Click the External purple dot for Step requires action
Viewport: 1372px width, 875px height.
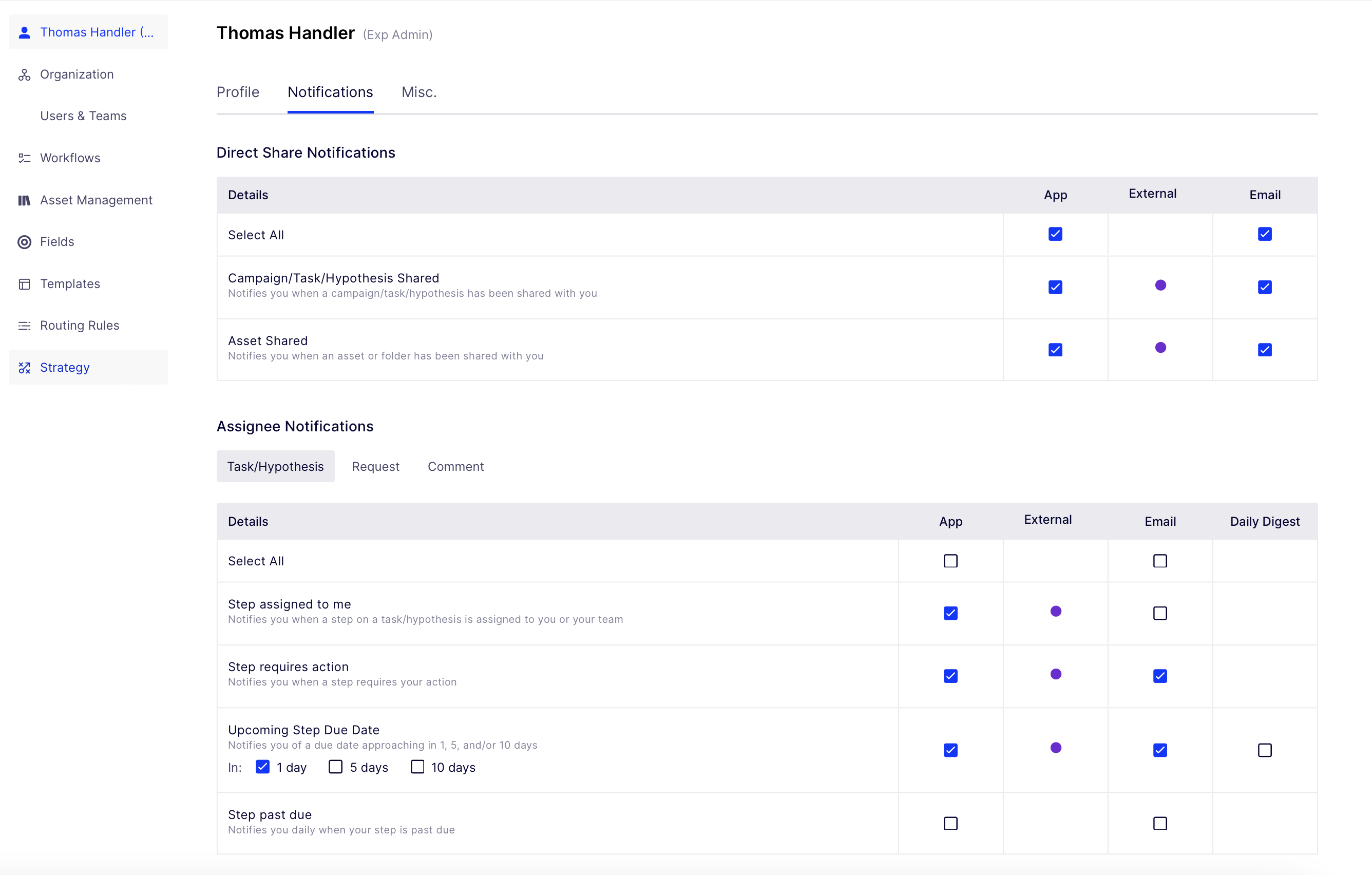(1055, 674)
